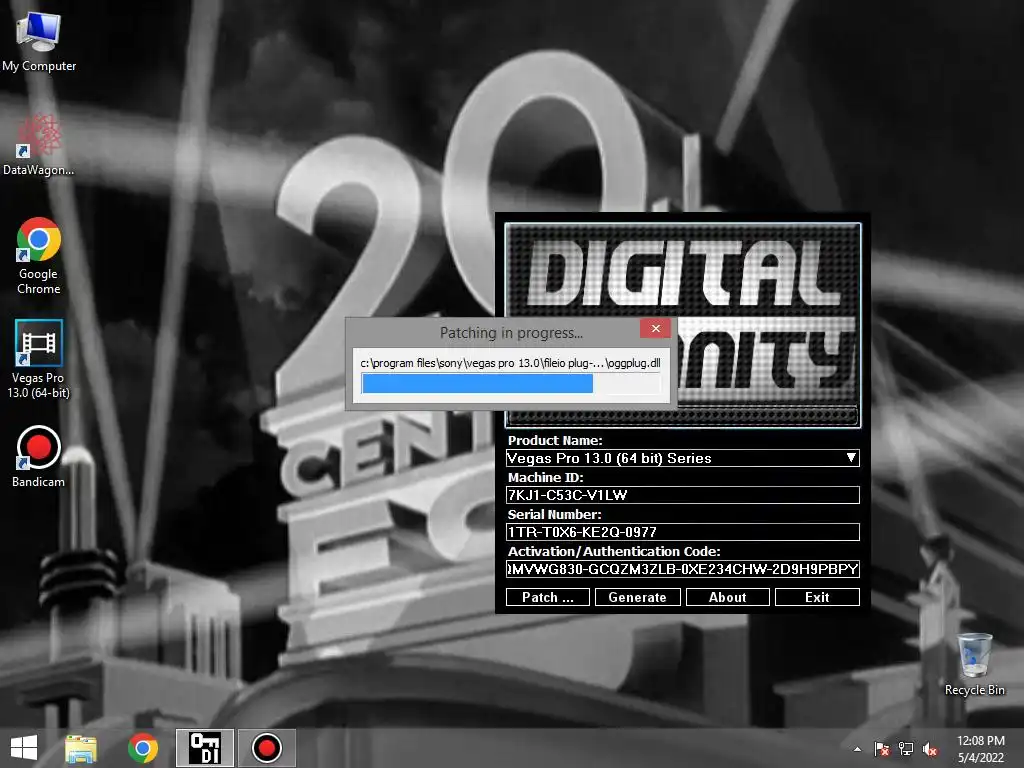This screenshot has height=768, width=1024.
Task: Click the Machine ID field
Action: coord(682,495)
